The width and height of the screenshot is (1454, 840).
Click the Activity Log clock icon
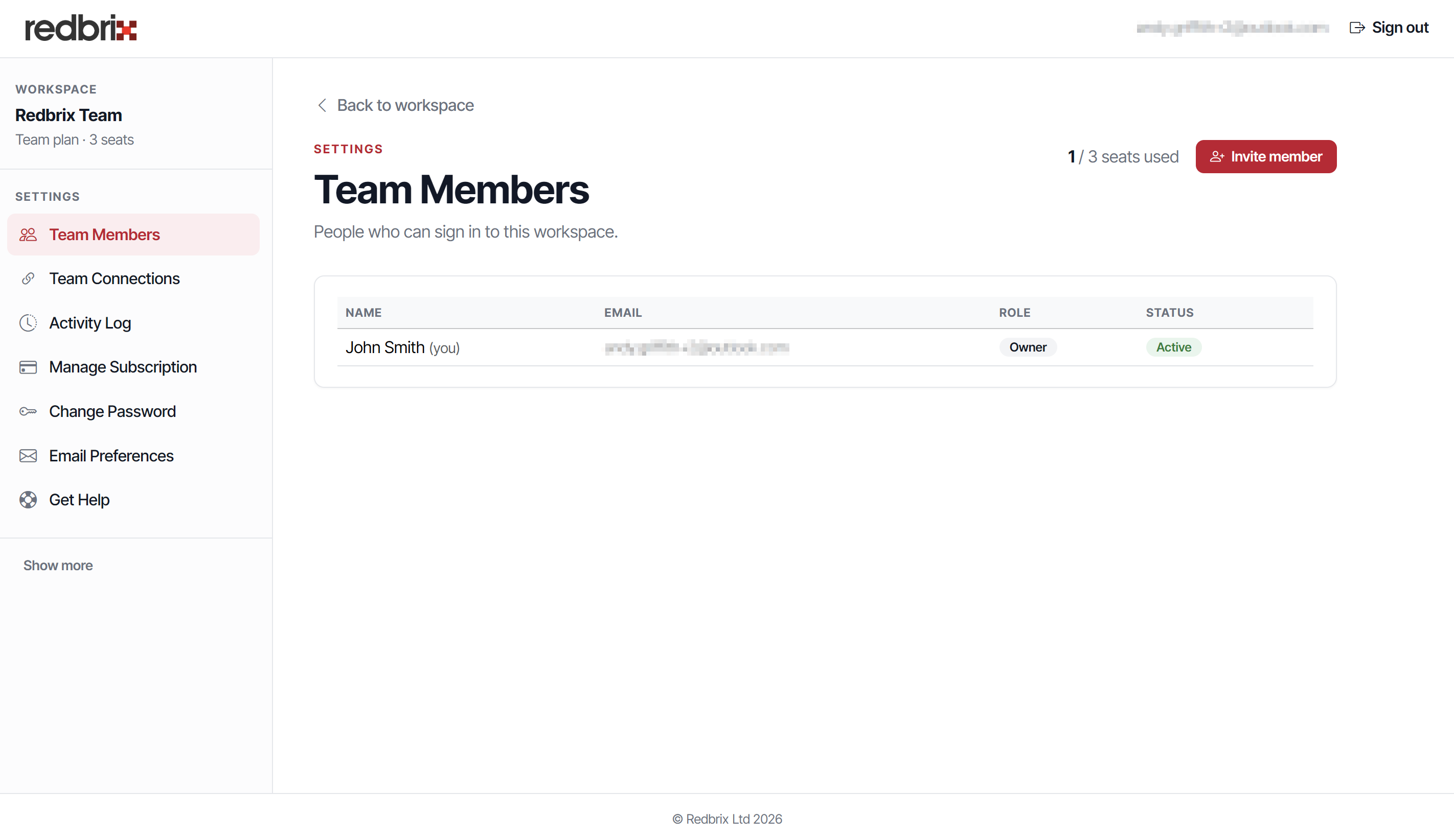point(28,323)
